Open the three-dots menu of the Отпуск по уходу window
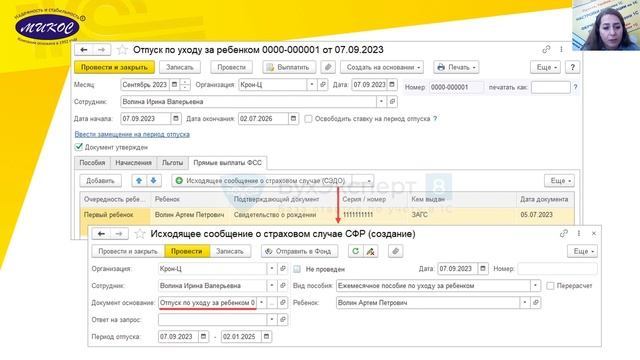 pyautogui.click(x=561, y=49)
